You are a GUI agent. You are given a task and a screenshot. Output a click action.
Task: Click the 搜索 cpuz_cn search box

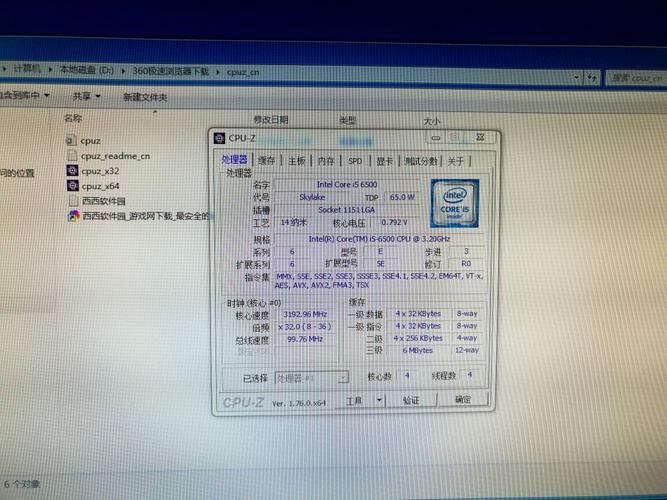click(x=636, y=78)
